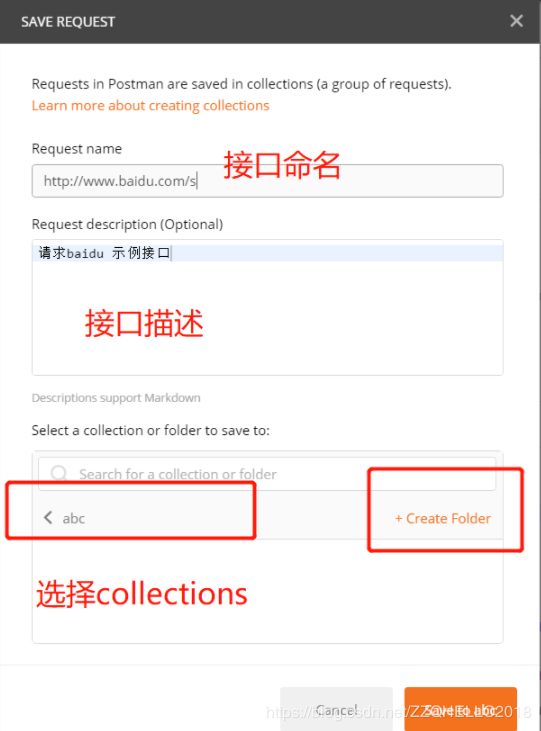Click the Requests in Postman intro sentence

[x=242, y=84]
